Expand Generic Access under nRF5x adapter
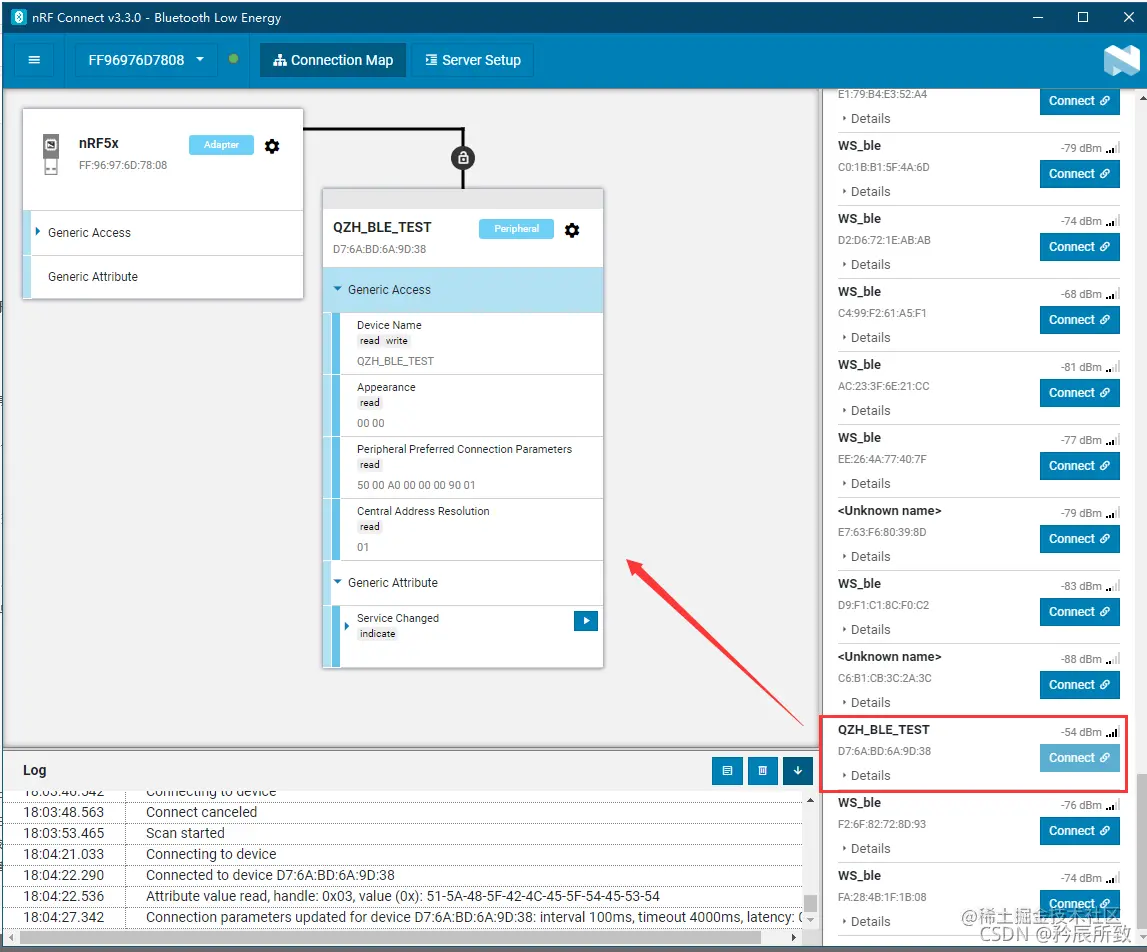The height and width of the screenshot is (952, 1147). pyautogui.click(x=37, y=232)
